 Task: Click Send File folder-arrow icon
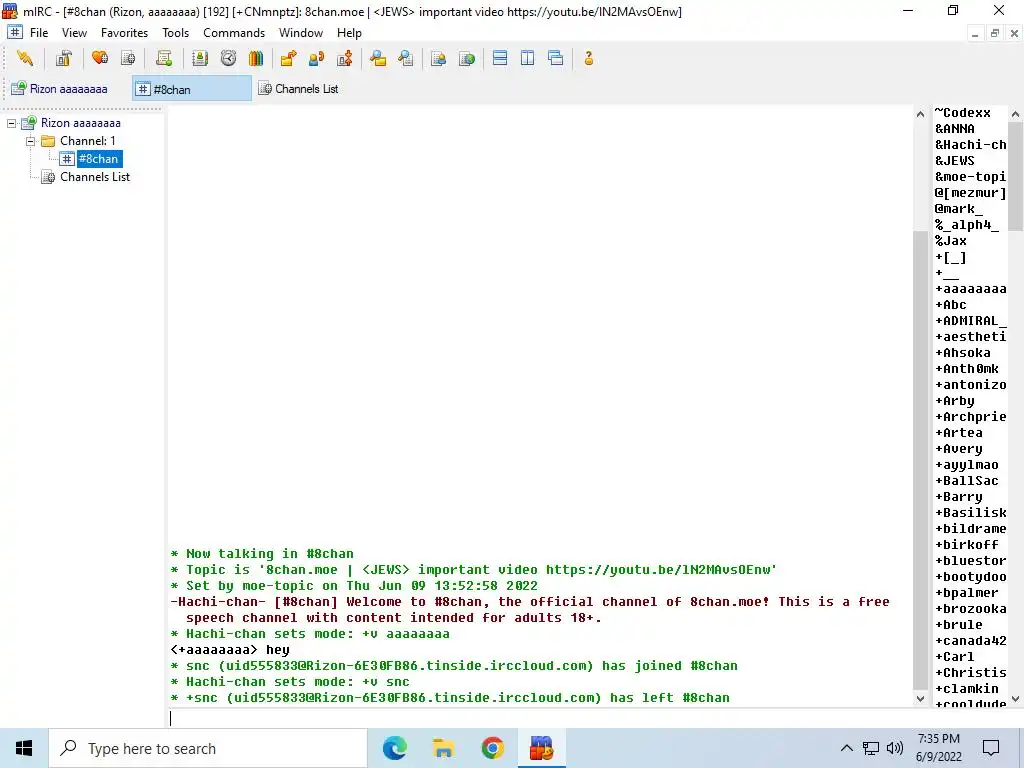coord(288,58)
